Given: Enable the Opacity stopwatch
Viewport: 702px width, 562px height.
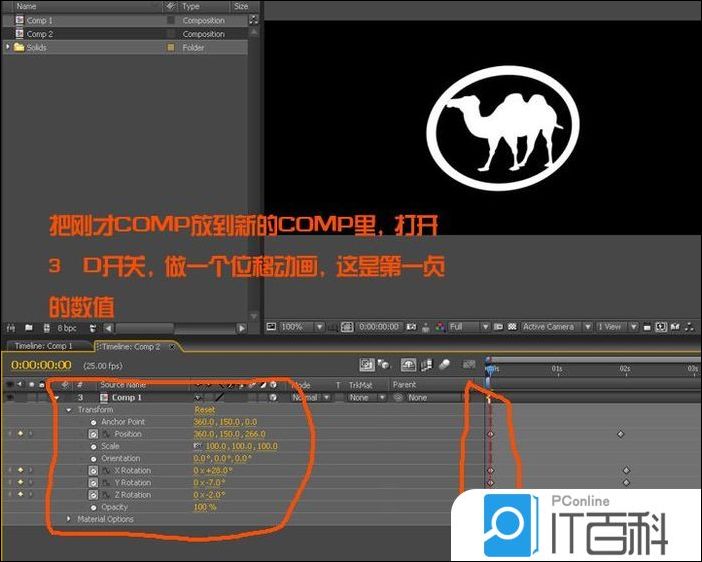Looking at the screenshot, I should click(93, 507).
